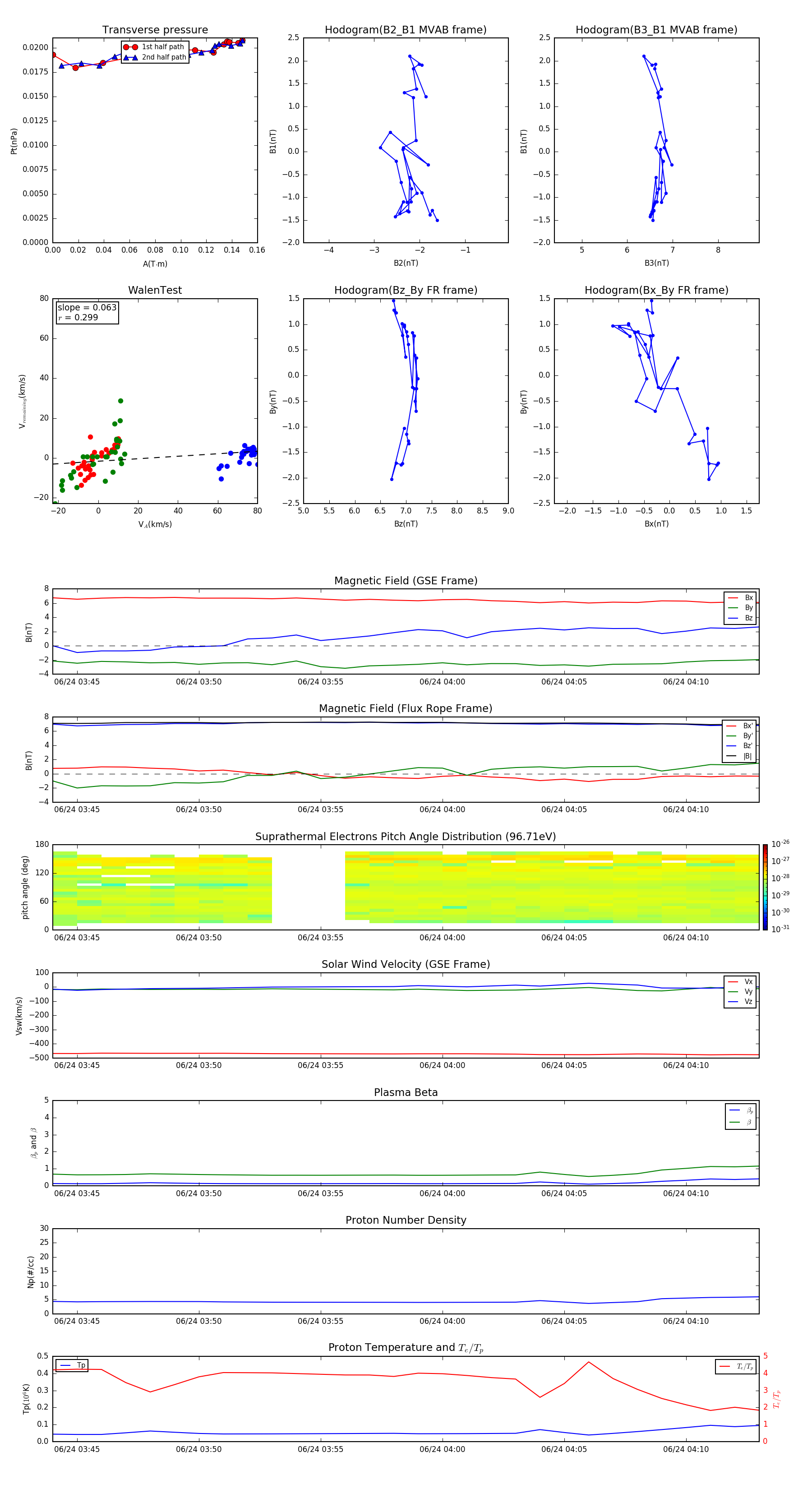Click the colorbar's top tick label 10^-26

click(780, 844)
